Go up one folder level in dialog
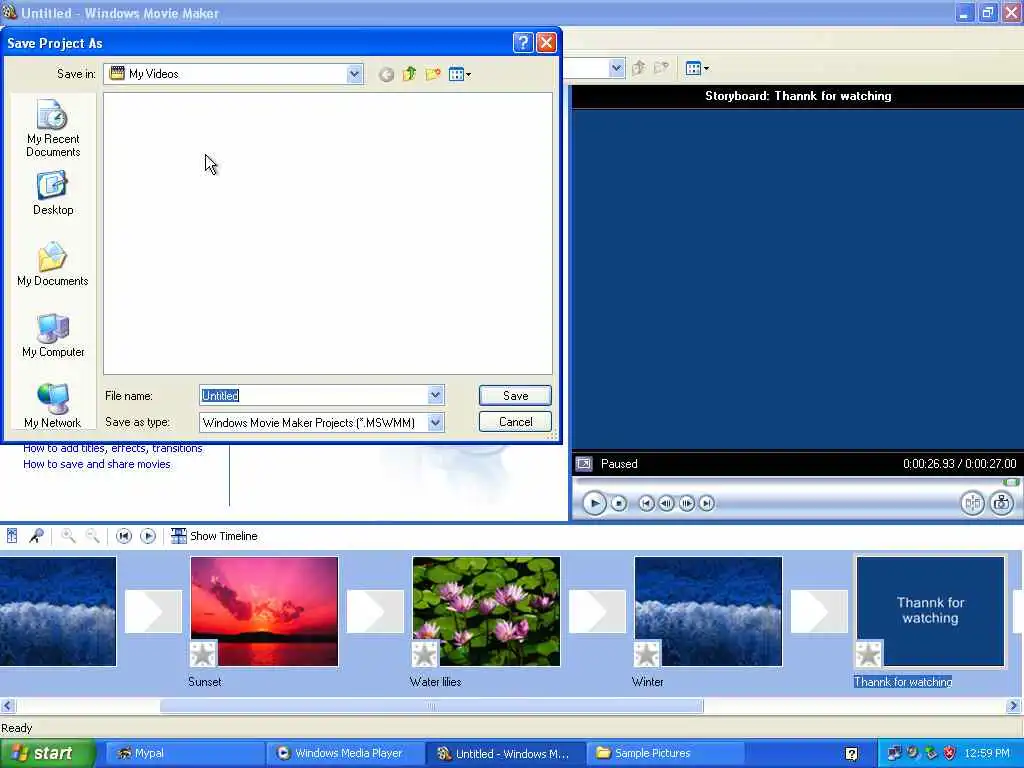This screenshot has width=1024, height=768. 409,74
